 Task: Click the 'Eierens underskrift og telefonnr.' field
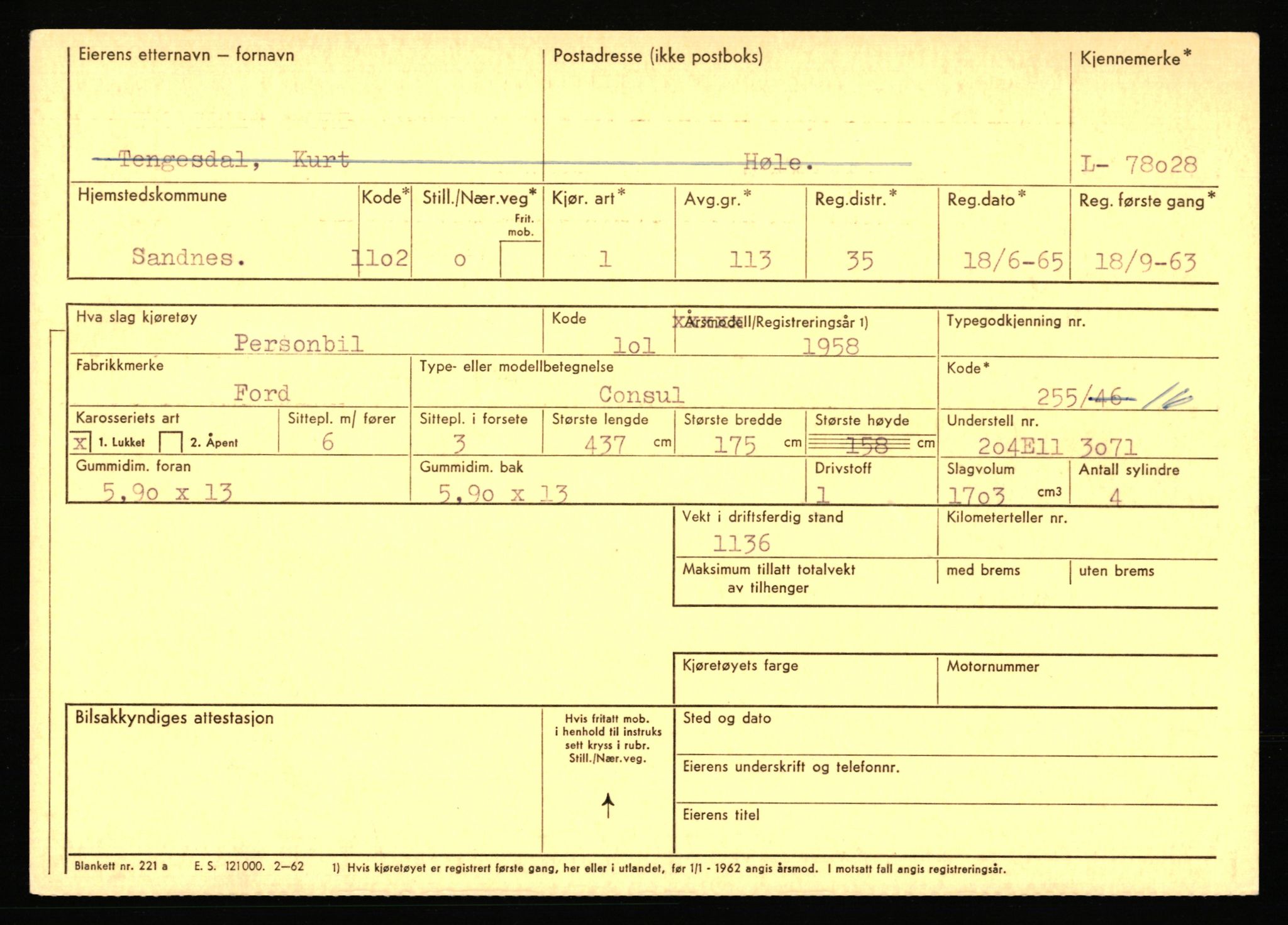[946, 781]
